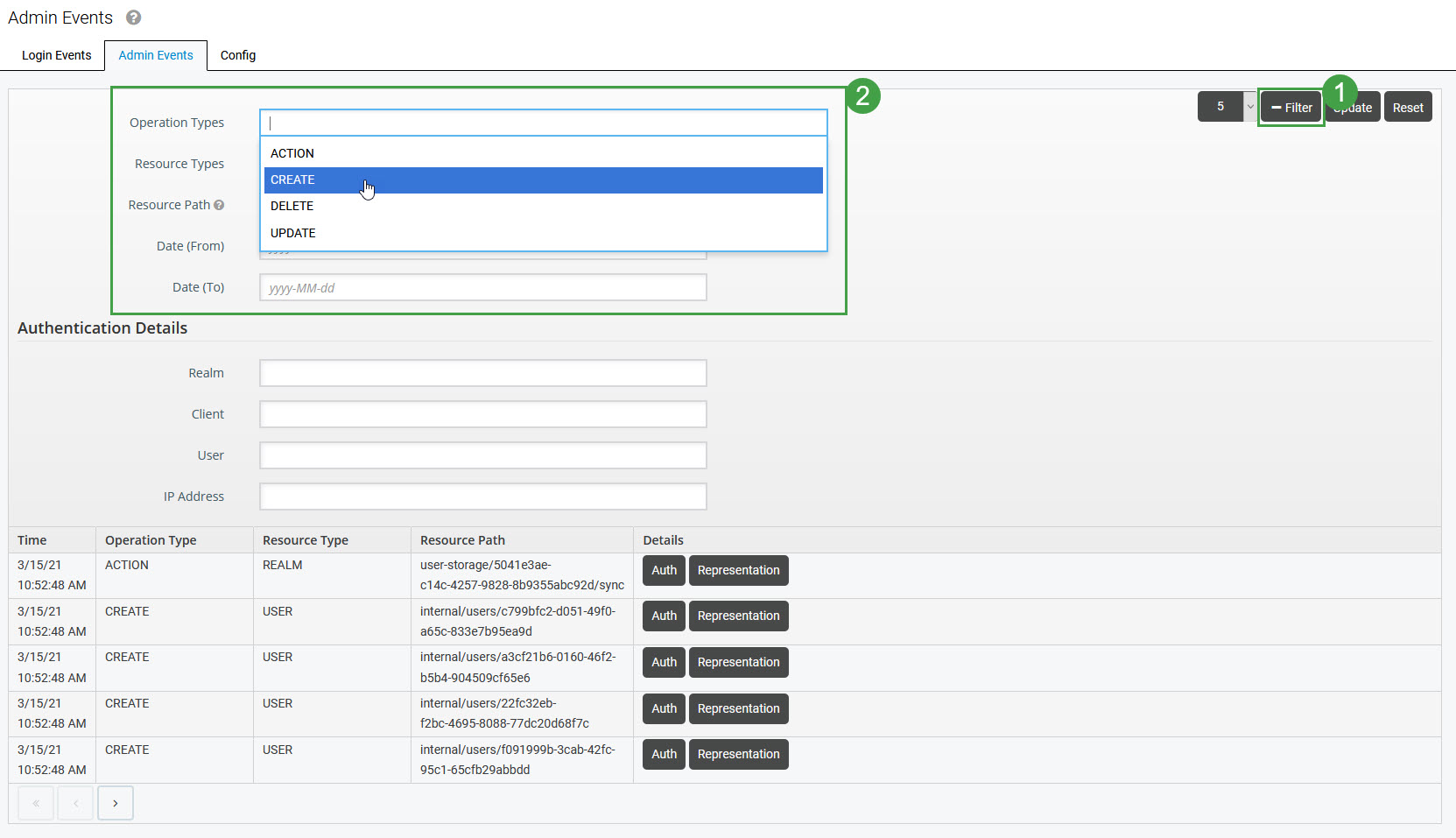The width and height of the screenshot is (1456, 838).
Task: Focus the Operation Types input field
Action: pyautogui.click(x=543, y=123)
